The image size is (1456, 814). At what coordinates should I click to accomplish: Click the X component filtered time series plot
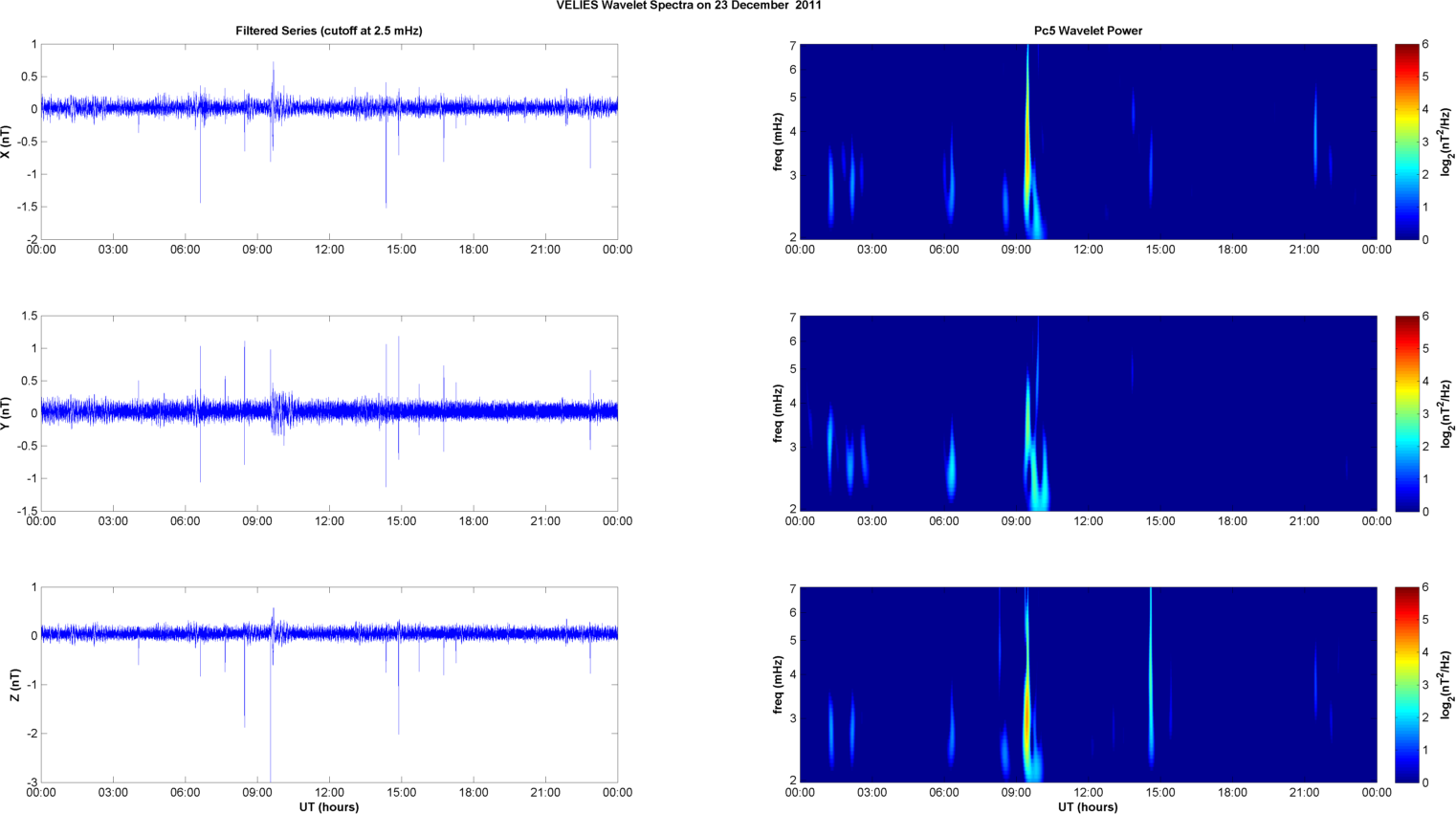point(329,142)
